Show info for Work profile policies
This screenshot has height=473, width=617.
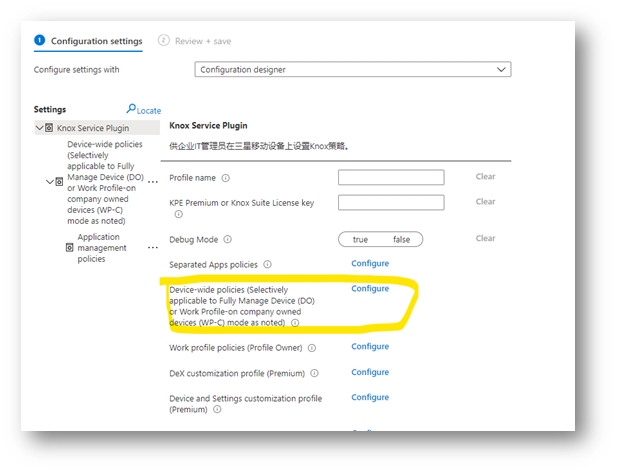[312, 348]
